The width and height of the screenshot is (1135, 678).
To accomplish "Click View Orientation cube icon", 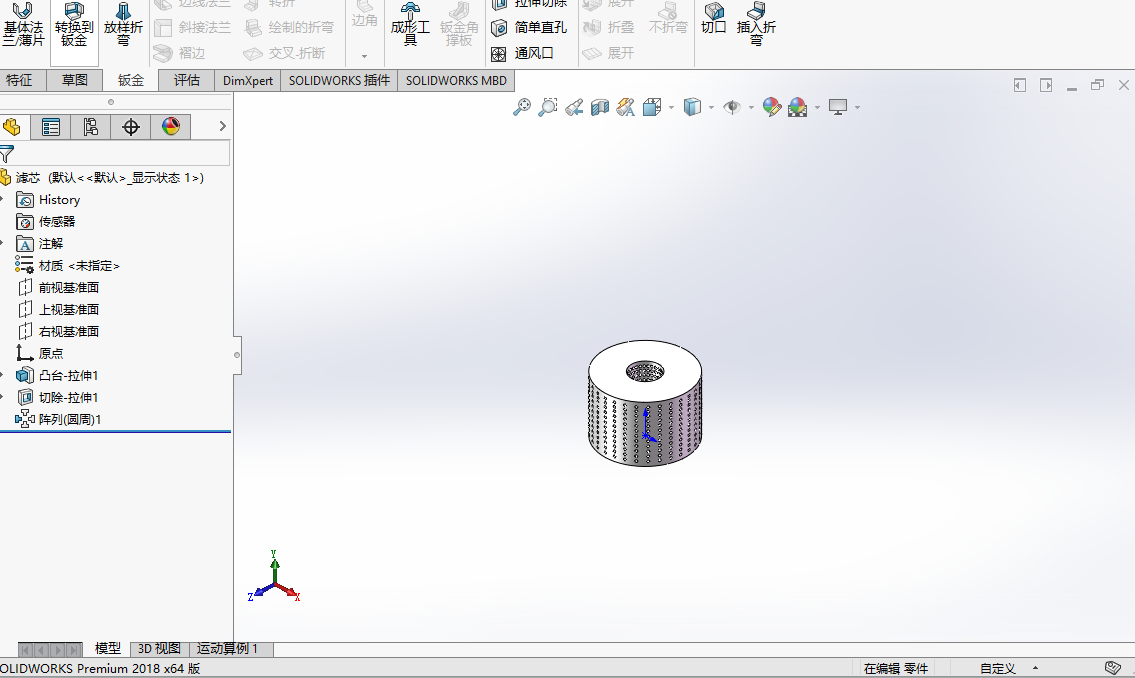I will [x=652, y=108].
